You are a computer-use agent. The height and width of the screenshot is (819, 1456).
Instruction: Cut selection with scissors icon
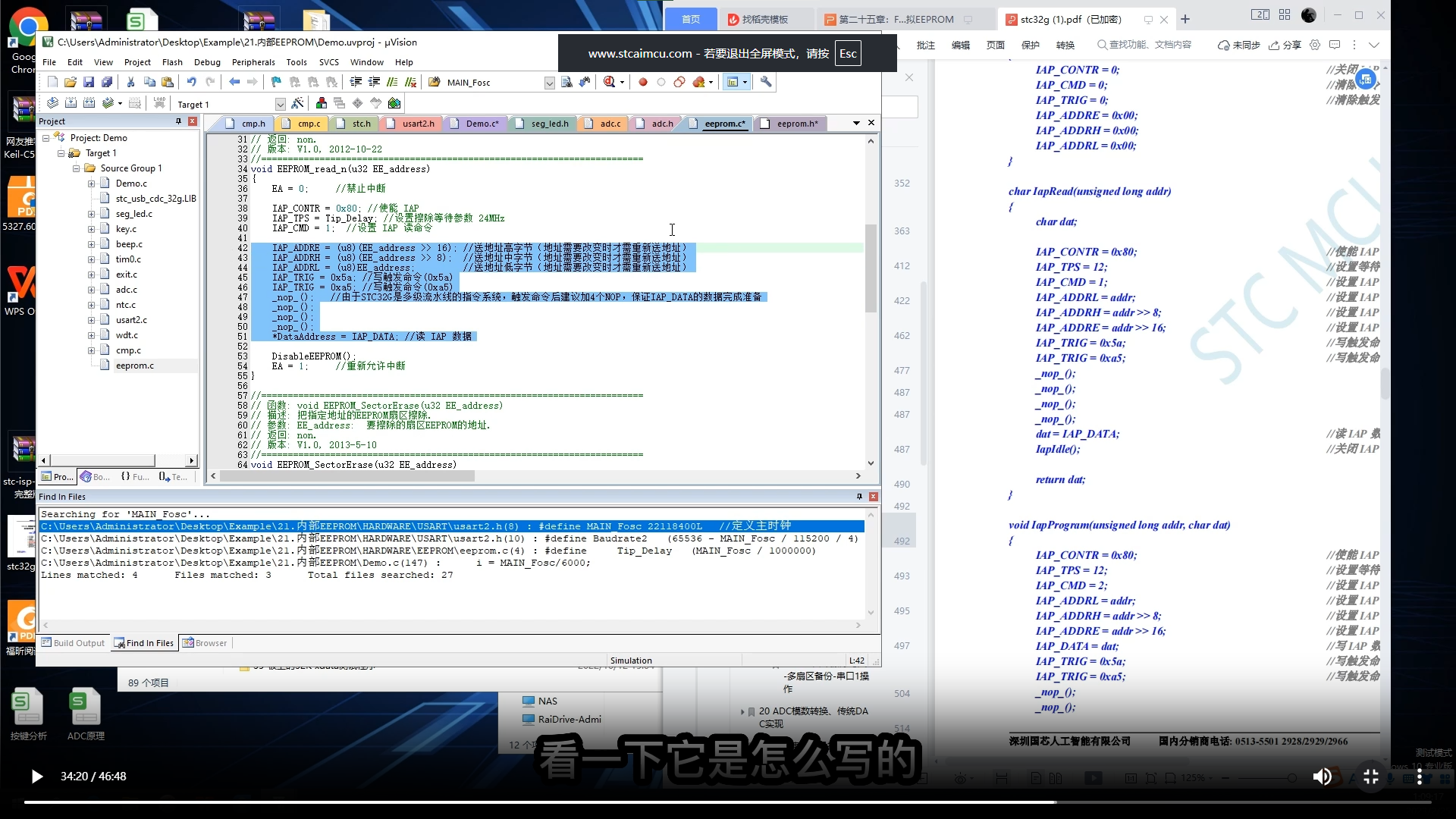[x=130, y=82]
